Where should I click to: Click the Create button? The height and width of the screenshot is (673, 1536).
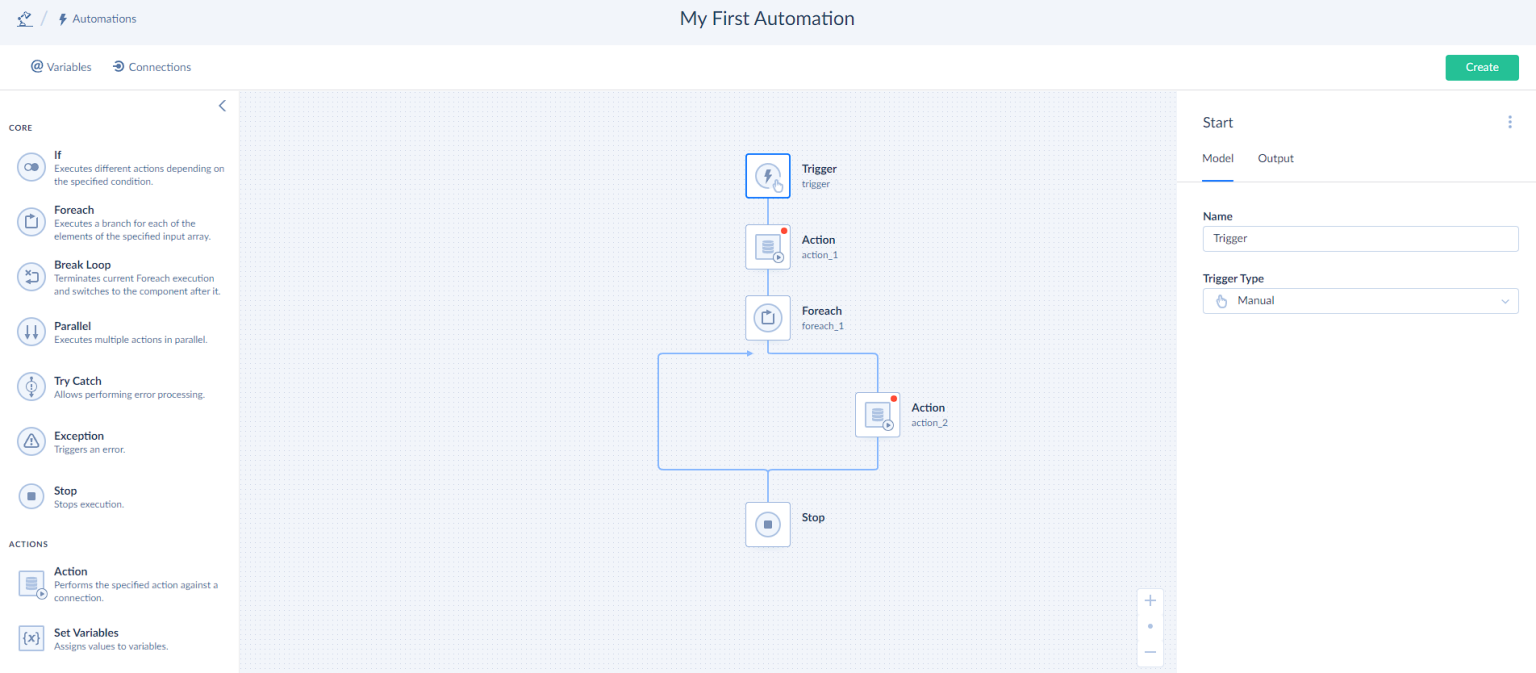1482,67
